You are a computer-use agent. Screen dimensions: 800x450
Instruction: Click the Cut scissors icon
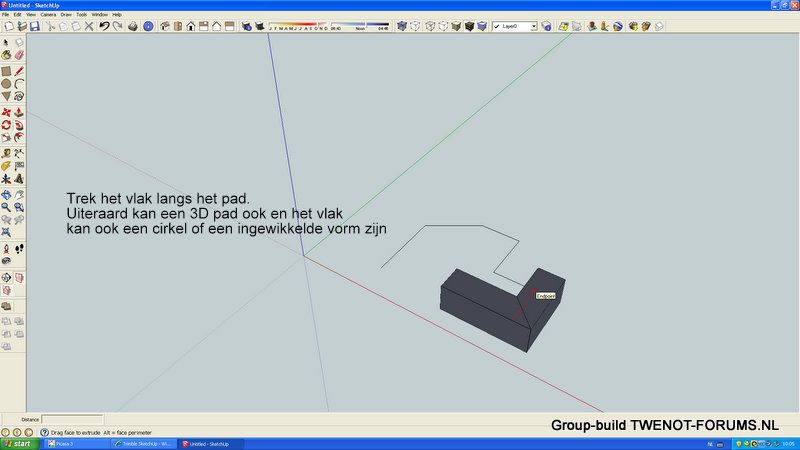click(x=50, y=26)
